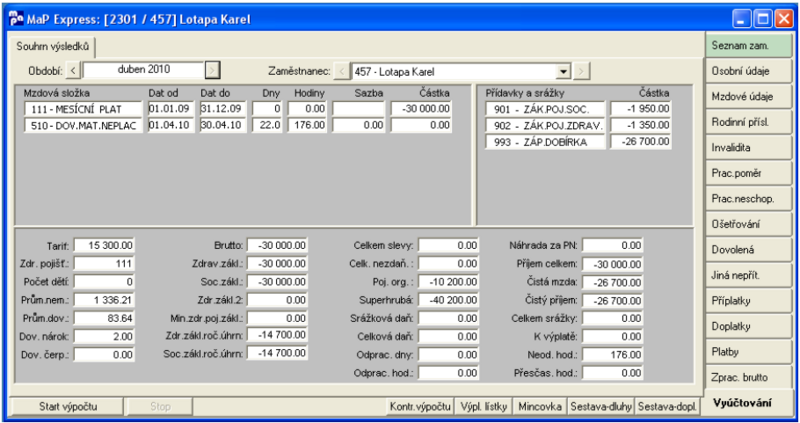Select previous employee arrow
Screen dimensions: 800x423
(x=342, y=71)
